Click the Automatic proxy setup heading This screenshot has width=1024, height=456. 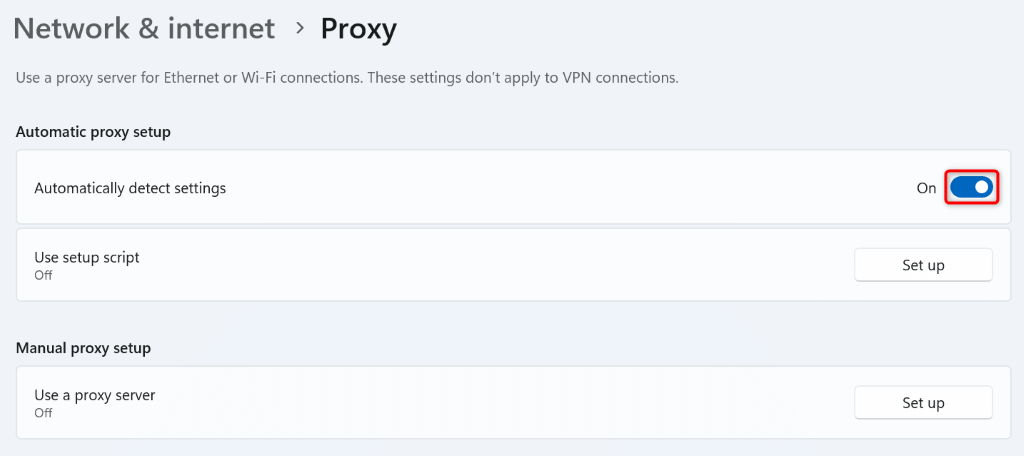click(93, 132)
